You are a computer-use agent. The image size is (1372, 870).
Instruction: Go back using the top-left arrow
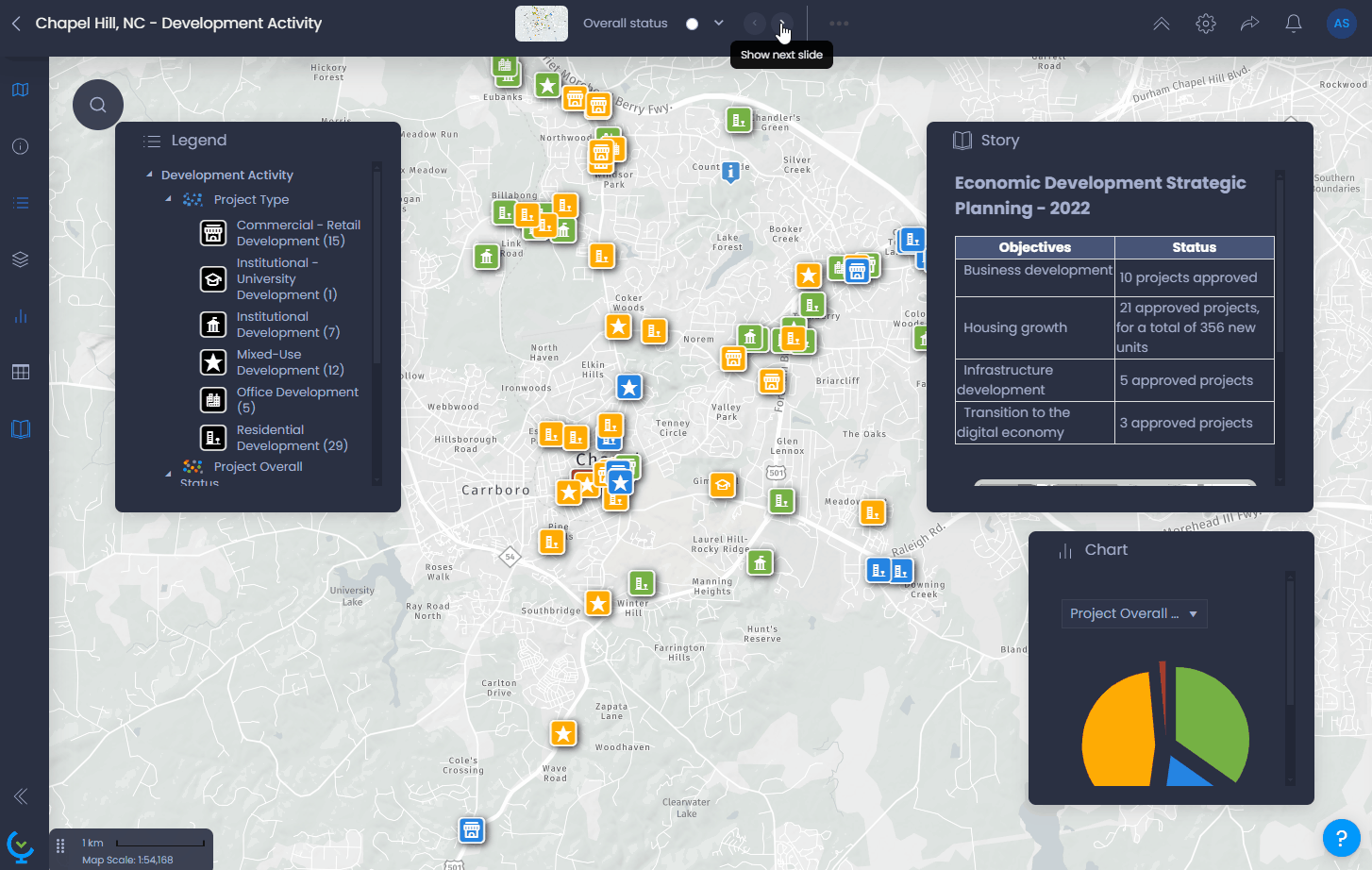click(x=16, y=24)
